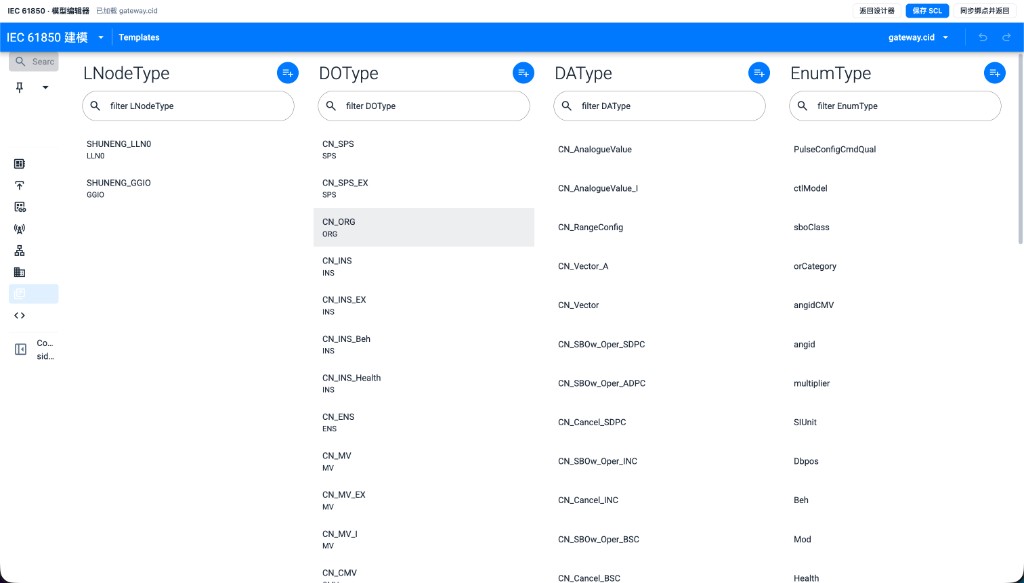
Task: Open the Substation building sidebar icon
Action: [x=20, y=272]
